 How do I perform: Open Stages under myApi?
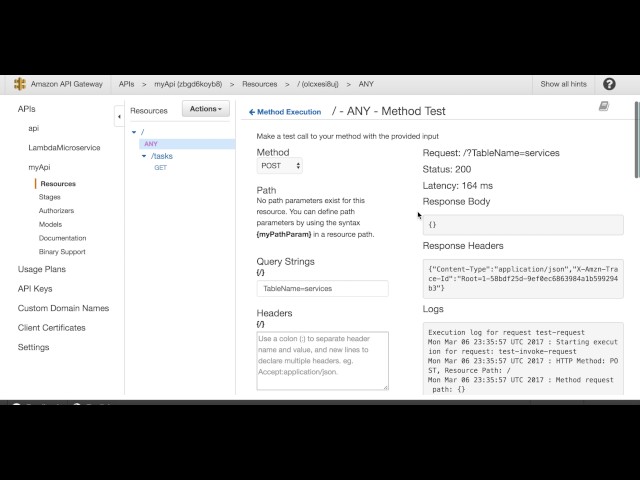click(x=49, y=197)
